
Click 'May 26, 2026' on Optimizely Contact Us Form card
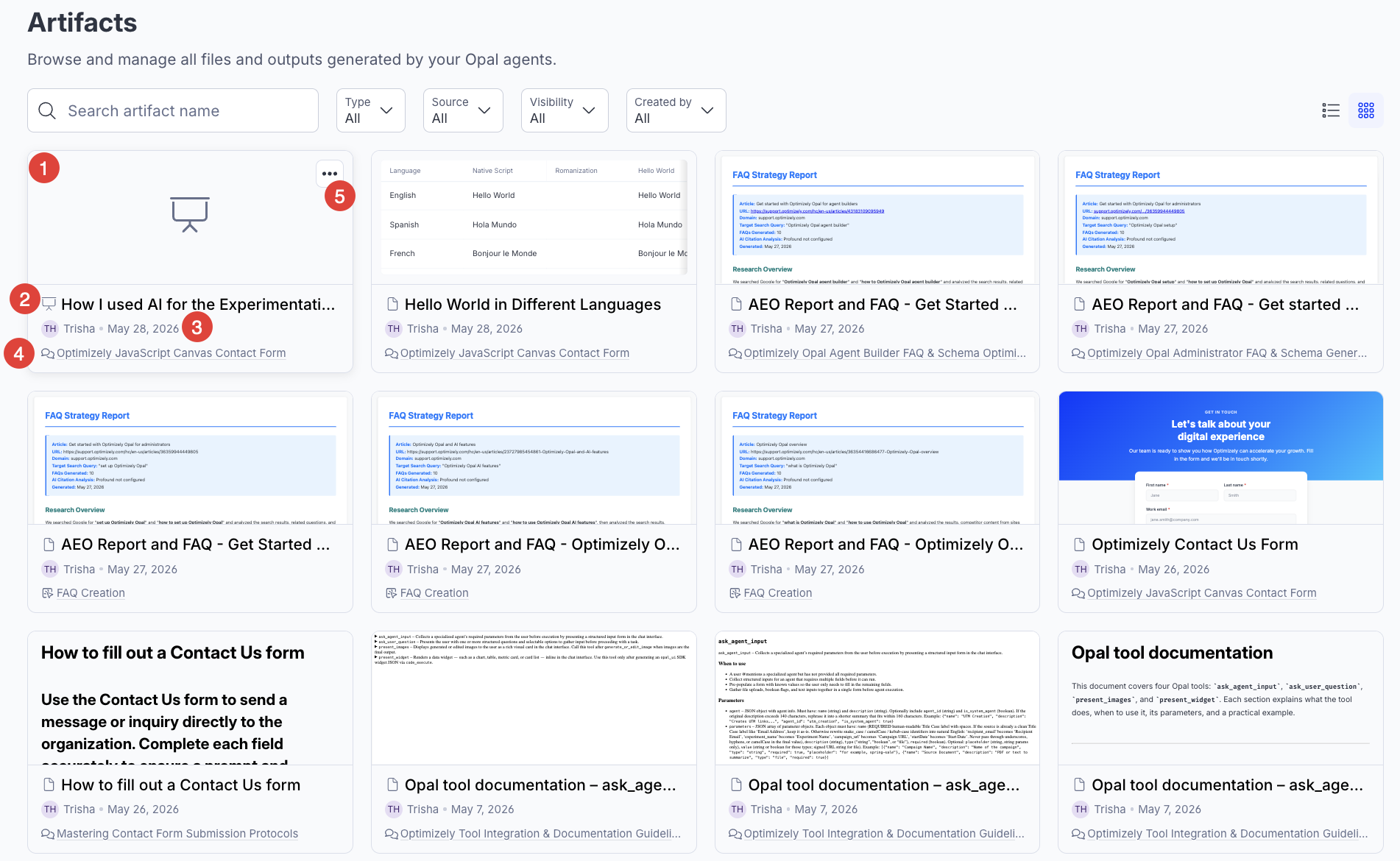(1173, 570)
